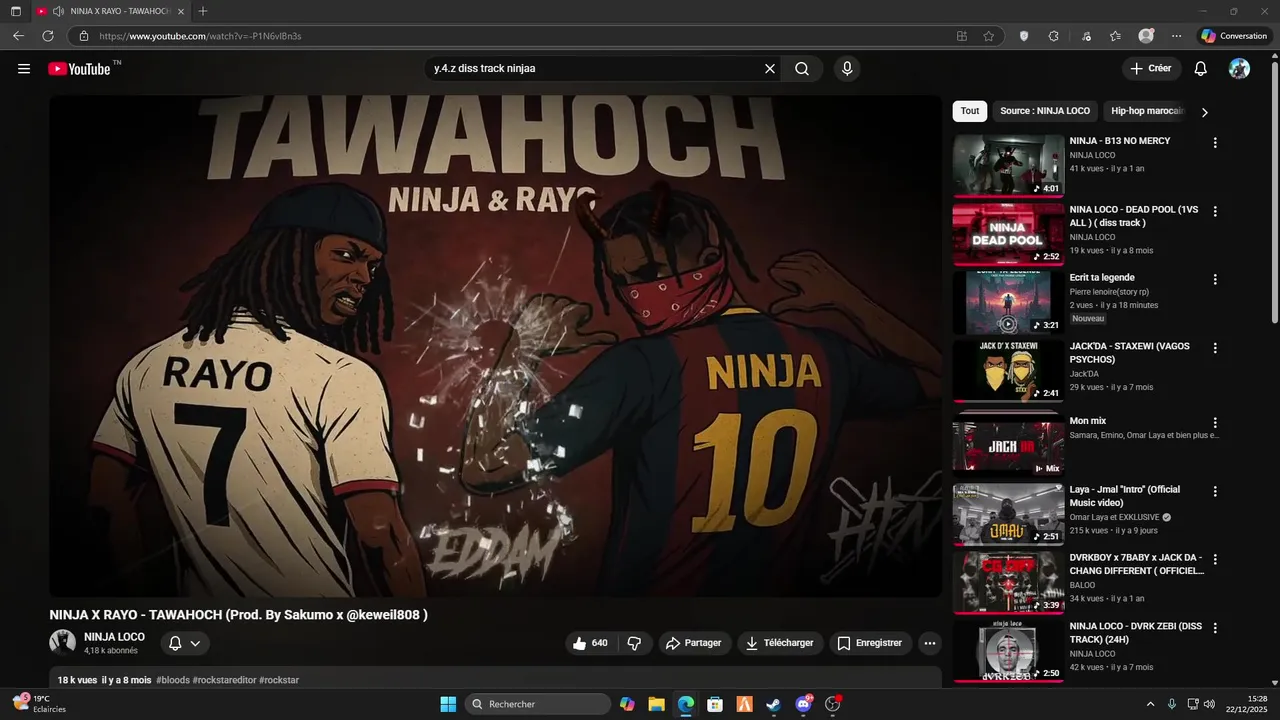Click the #rockstareditor hashtag
Viewport: 1280px width, 720px height.
224,680
